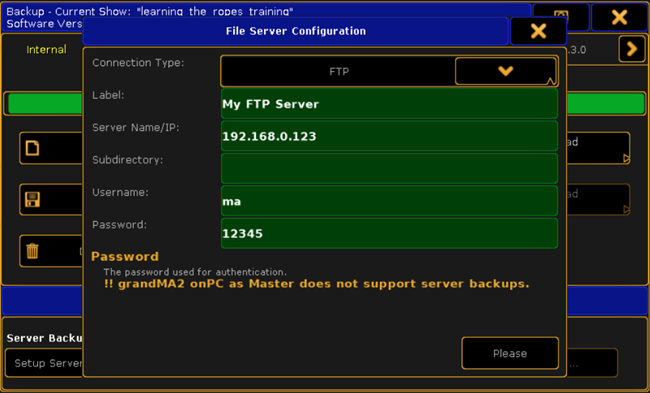Image resolution: width=650 pixels, height=393 pixels.
Task: Edit the Label field My FTP Server
Action: 389,104
